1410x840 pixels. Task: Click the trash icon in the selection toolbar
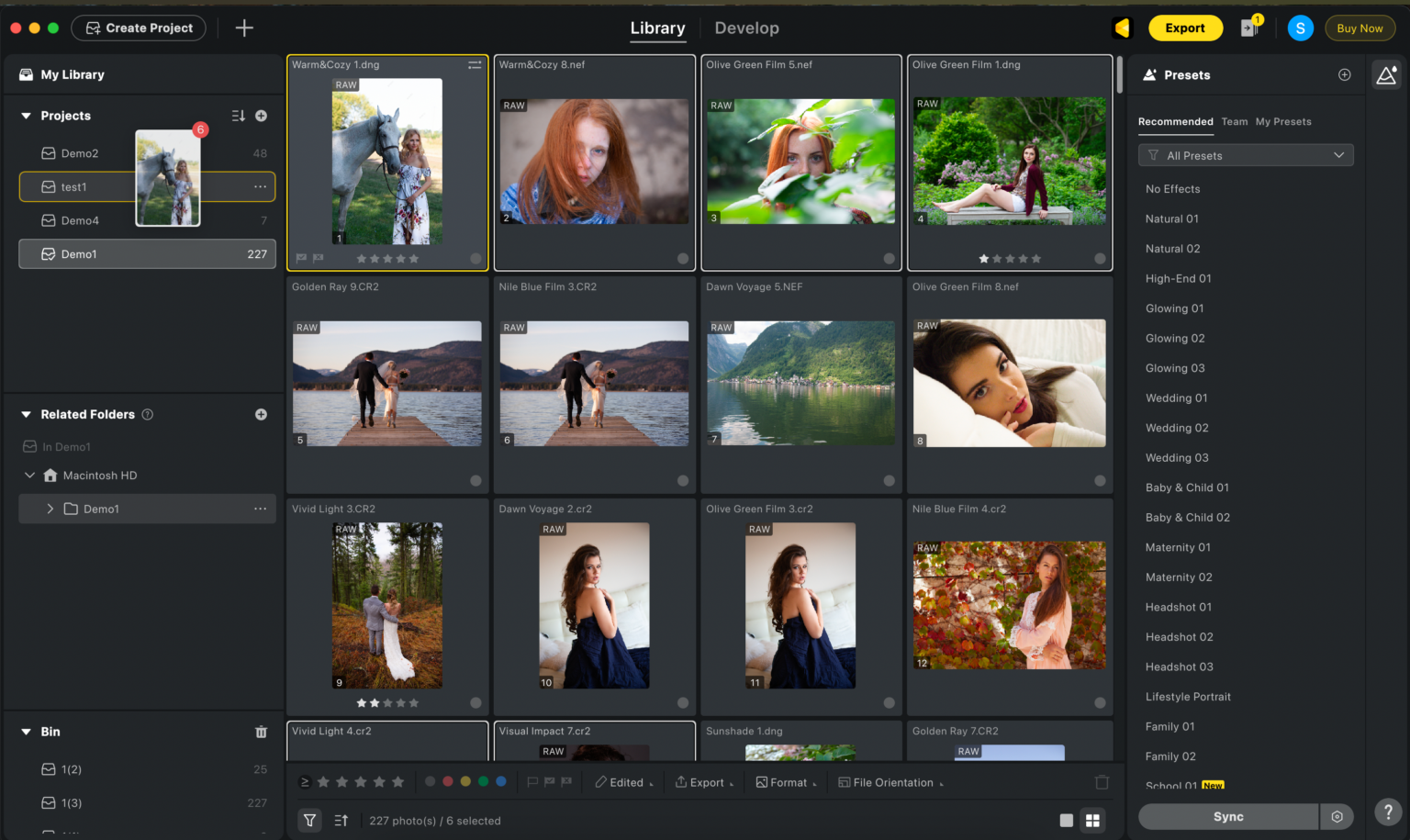coord(1101,781)
